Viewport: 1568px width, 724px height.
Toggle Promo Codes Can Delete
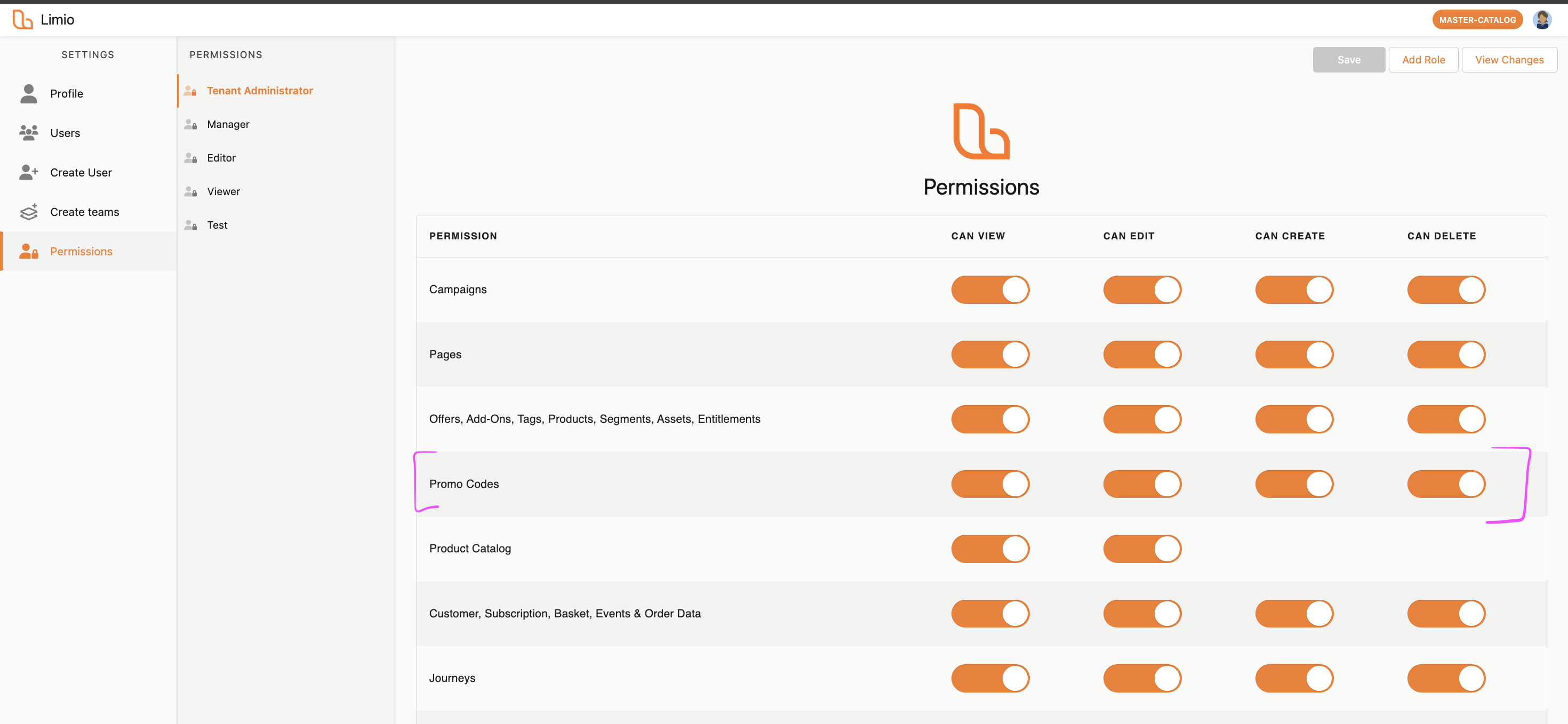[1446, 484]
